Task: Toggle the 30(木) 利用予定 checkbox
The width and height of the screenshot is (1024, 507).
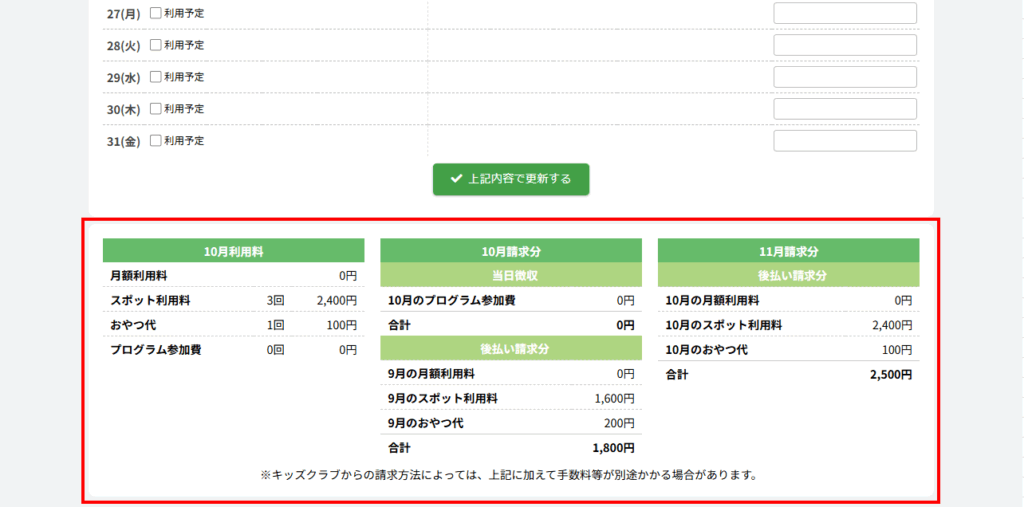Action: [x=155, y=109]
